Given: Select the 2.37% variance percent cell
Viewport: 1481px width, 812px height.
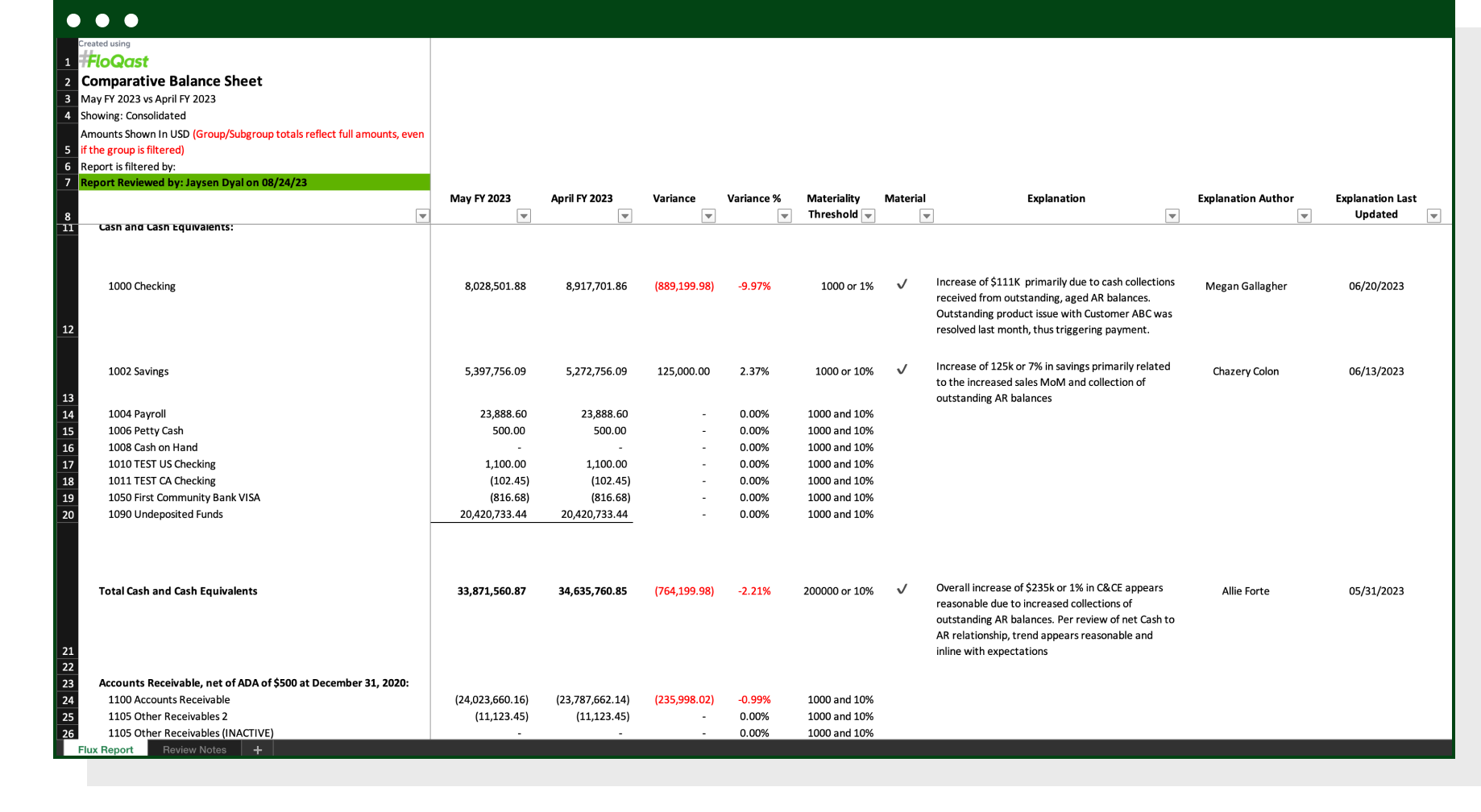Looking at the screenshot, I should [x=754, y=371].
